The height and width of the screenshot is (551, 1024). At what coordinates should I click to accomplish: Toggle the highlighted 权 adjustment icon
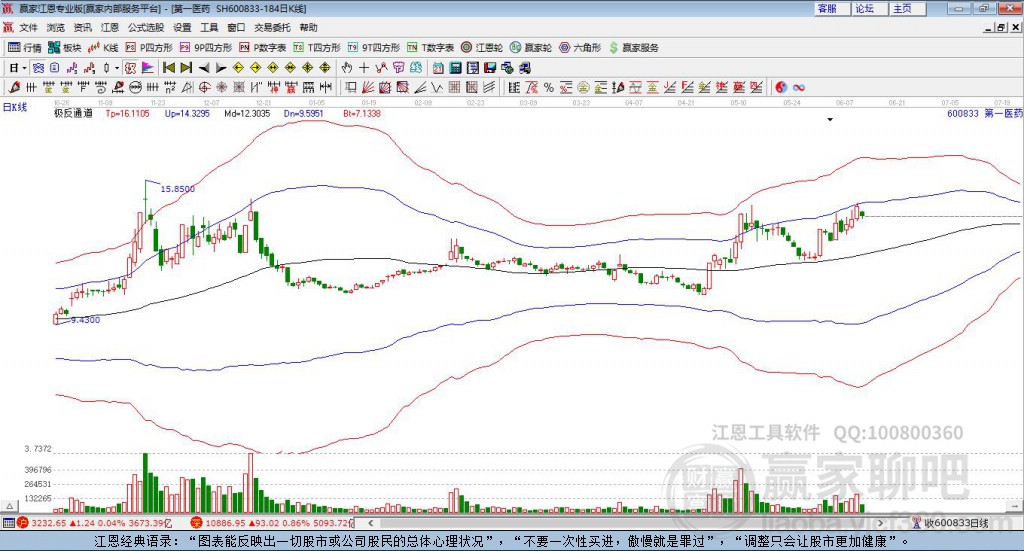tap(131, 68)
